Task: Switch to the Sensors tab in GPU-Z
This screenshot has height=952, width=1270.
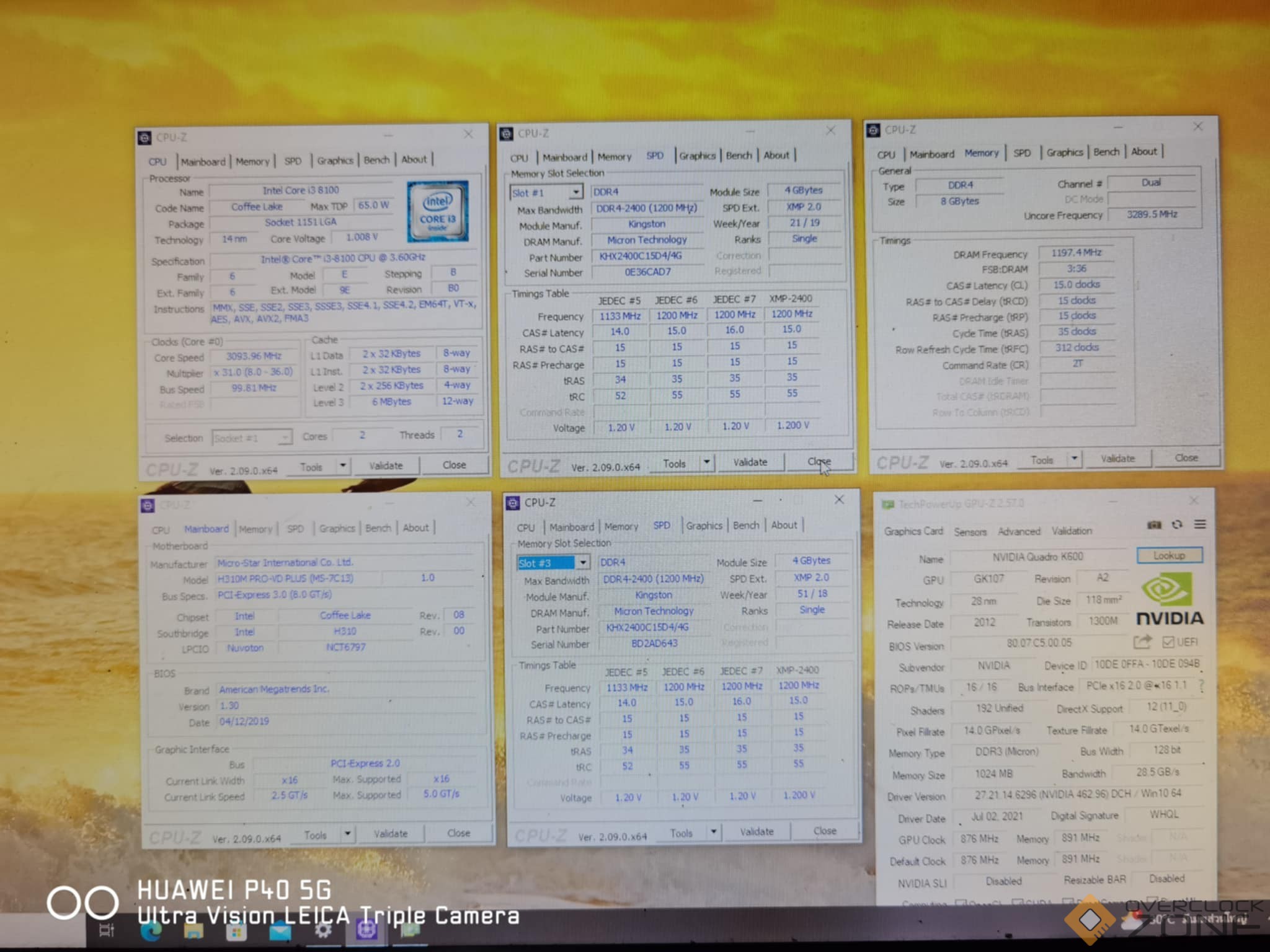Action: pos(970,532)
